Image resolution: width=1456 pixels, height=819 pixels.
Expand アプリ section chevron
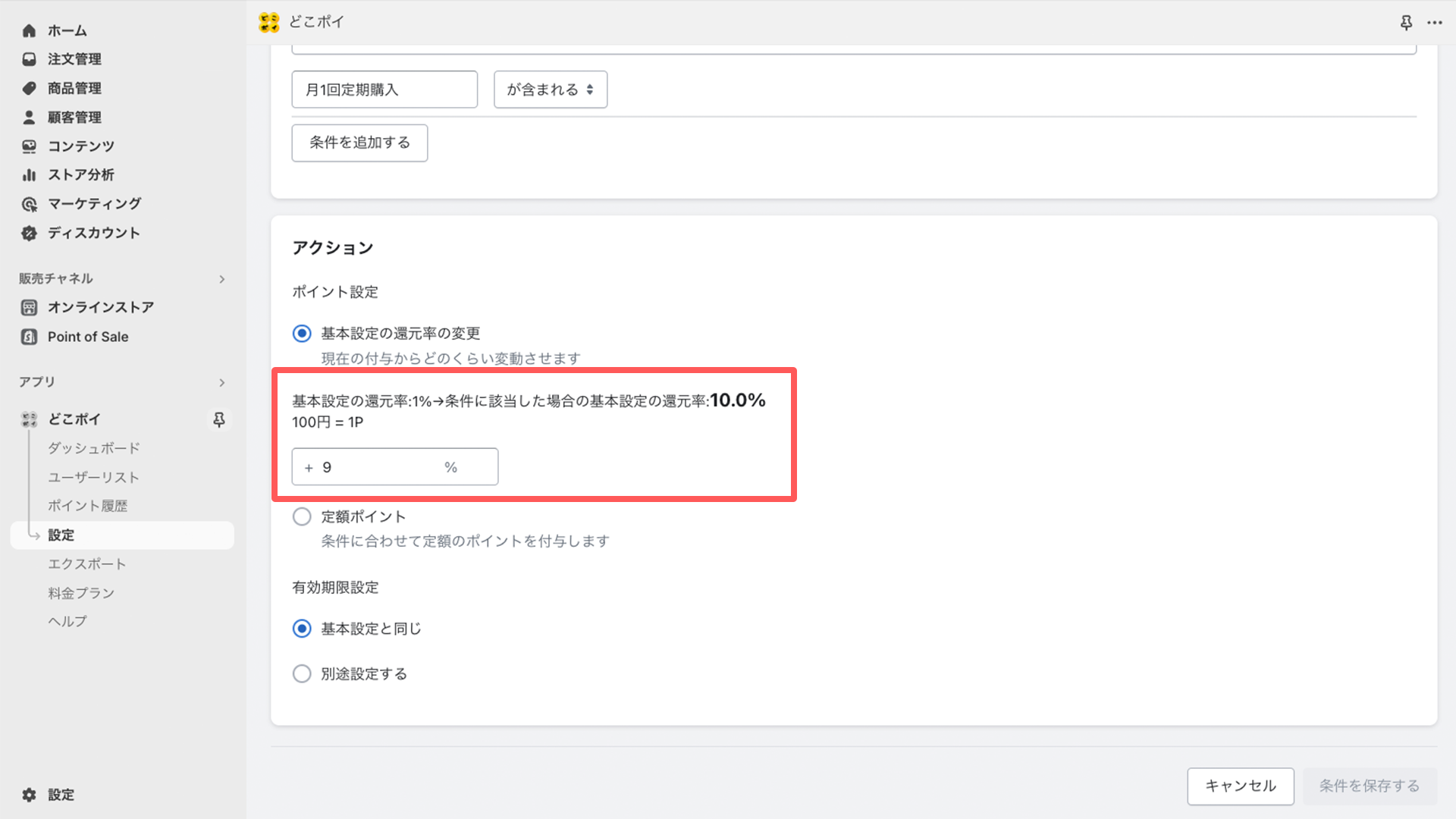222,381
